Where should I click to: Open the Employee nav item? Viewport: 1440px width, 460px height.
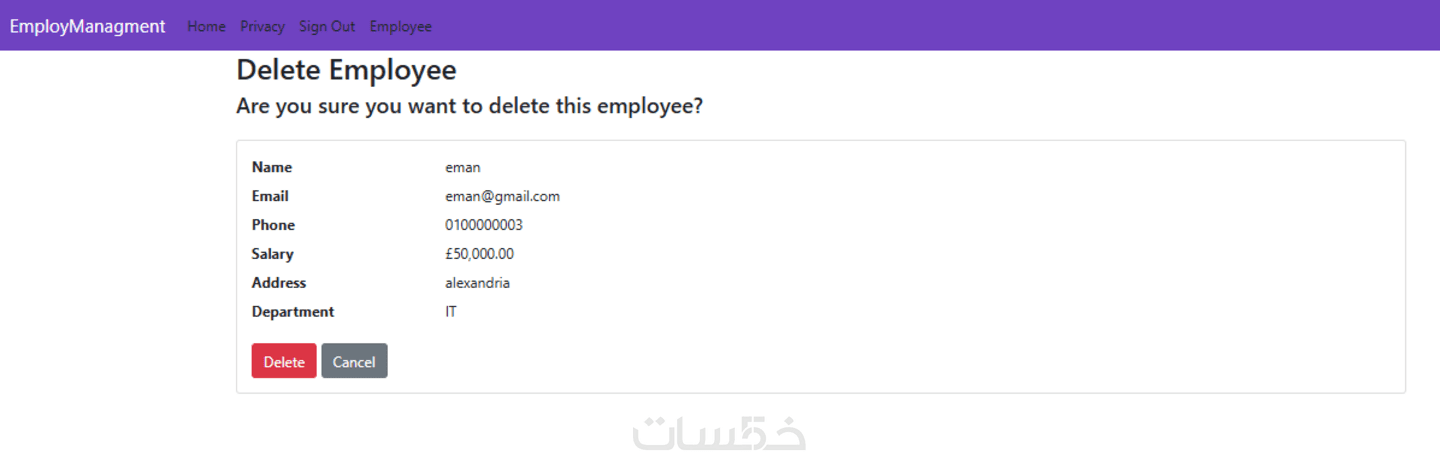click(x=401, y=26)
